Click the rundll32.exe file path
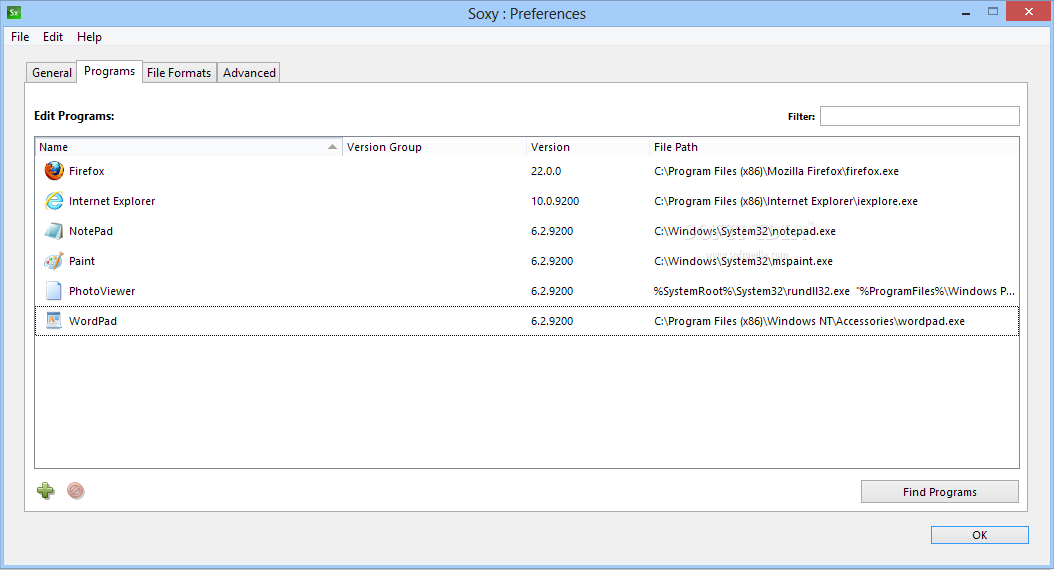Screen dimensions: 1054x570 pos(834,291)
